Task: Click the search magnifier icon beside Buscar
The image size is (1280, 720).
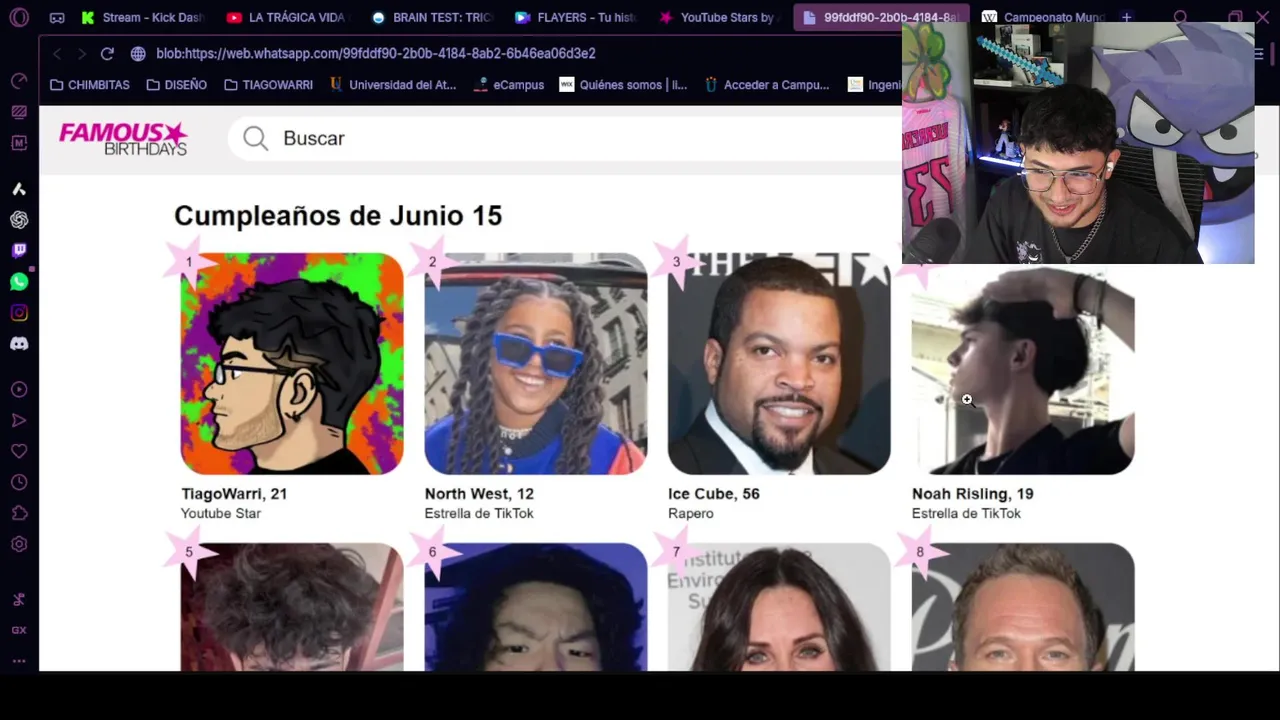Action: point(255,138)
